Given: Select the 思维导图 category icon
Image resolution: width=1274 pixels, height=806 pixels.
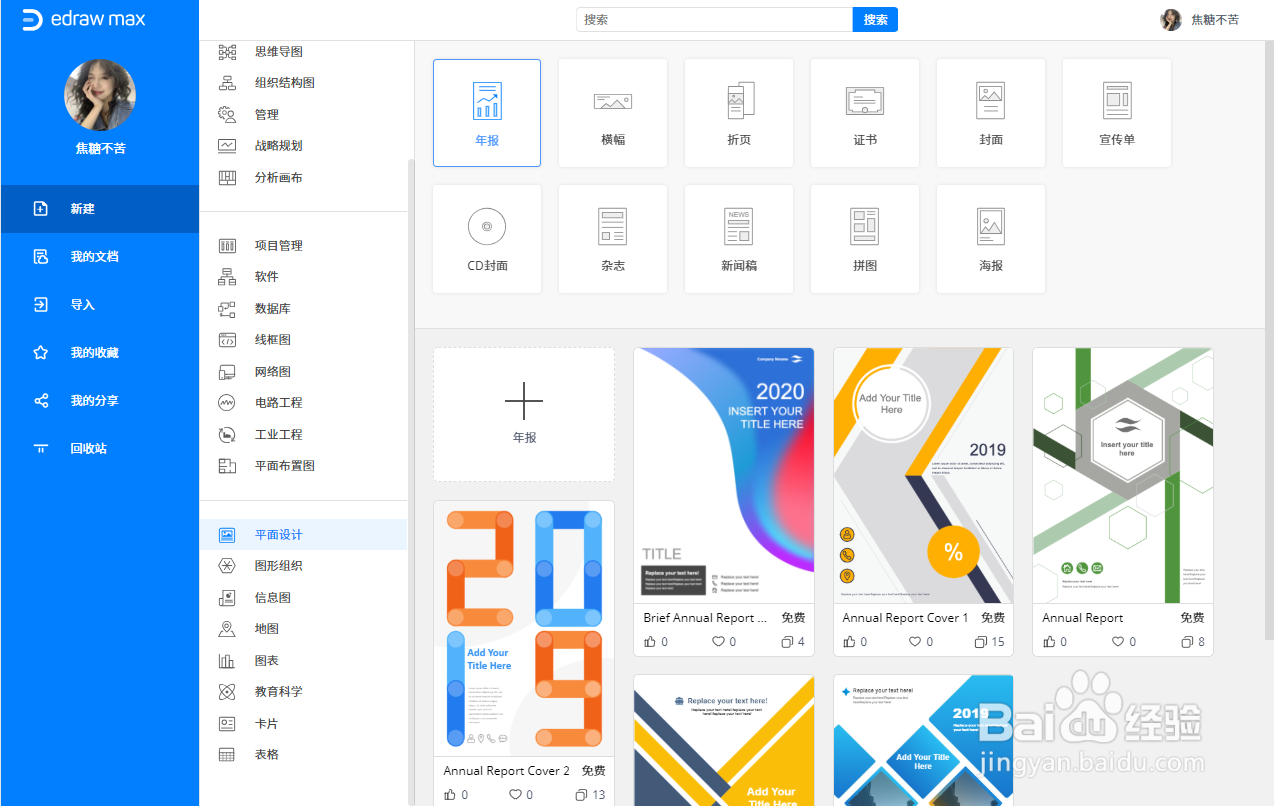Looking at the screenshot, I should click(228, 51).
